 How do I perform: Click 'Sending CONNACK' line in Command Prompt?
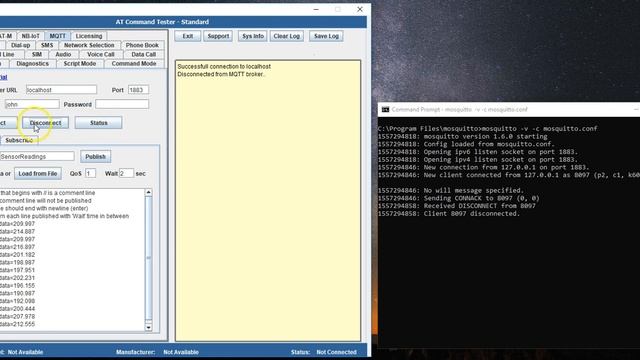[459, 198]
